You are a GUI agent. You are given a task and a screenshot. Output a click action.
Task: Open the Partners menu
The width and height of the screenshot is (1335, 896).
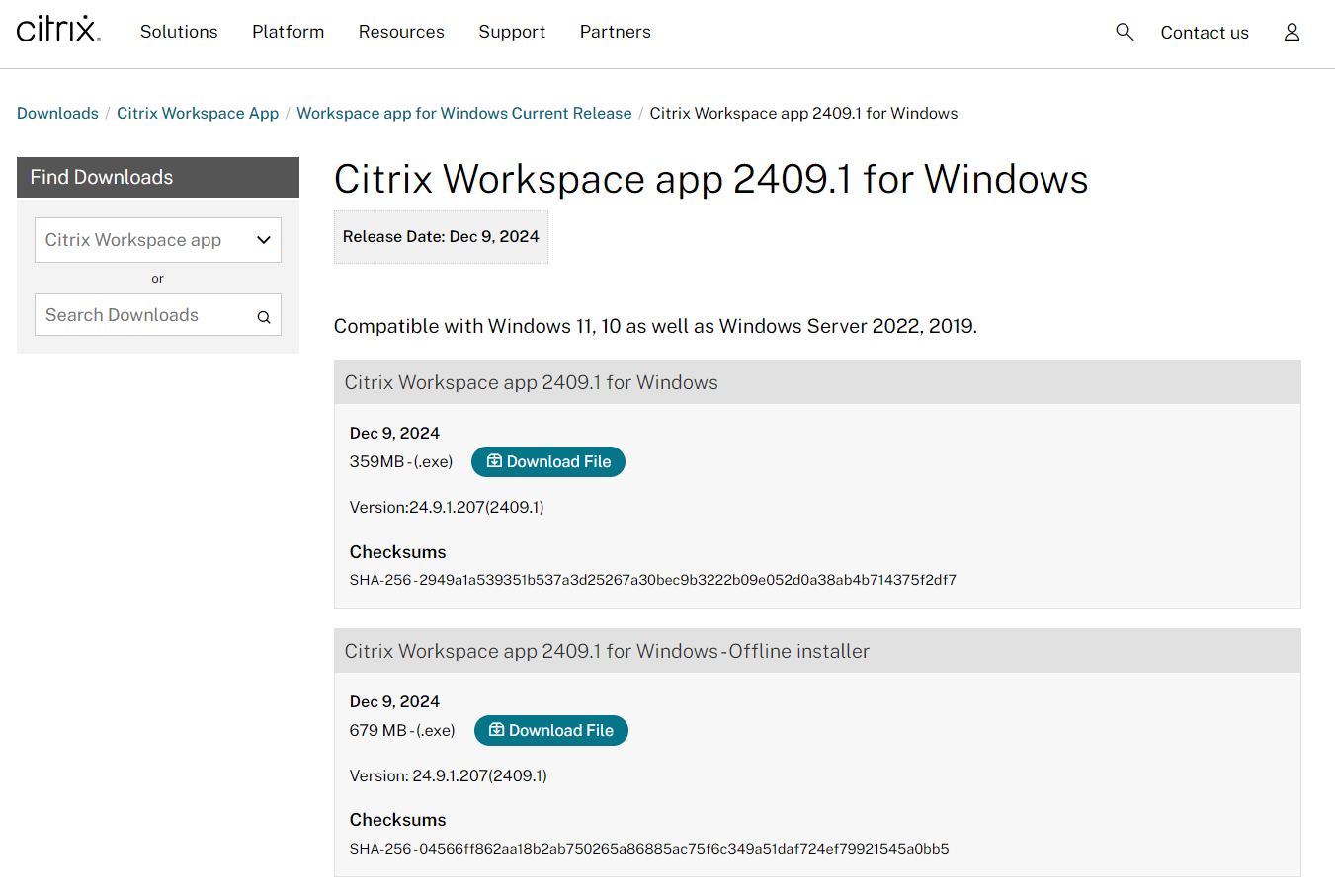pyautogui.click(x=616, y=32)
